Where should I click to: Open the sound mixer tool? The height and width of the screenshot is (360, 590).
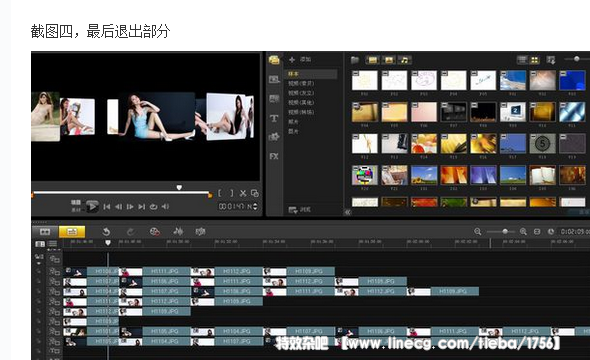pyautogui.click(x=178, y=231)
